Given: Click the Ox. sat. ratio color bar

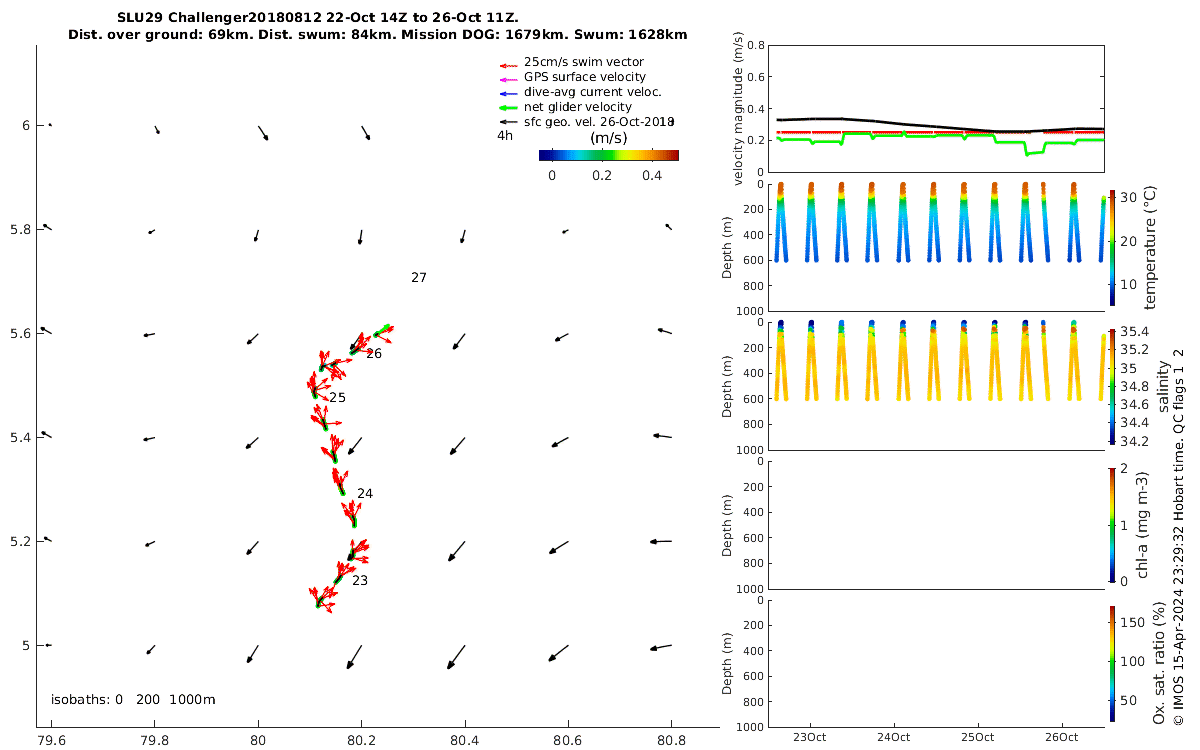Looking at the screenshot, I should pyautogui.click(x=1112, y=663).
